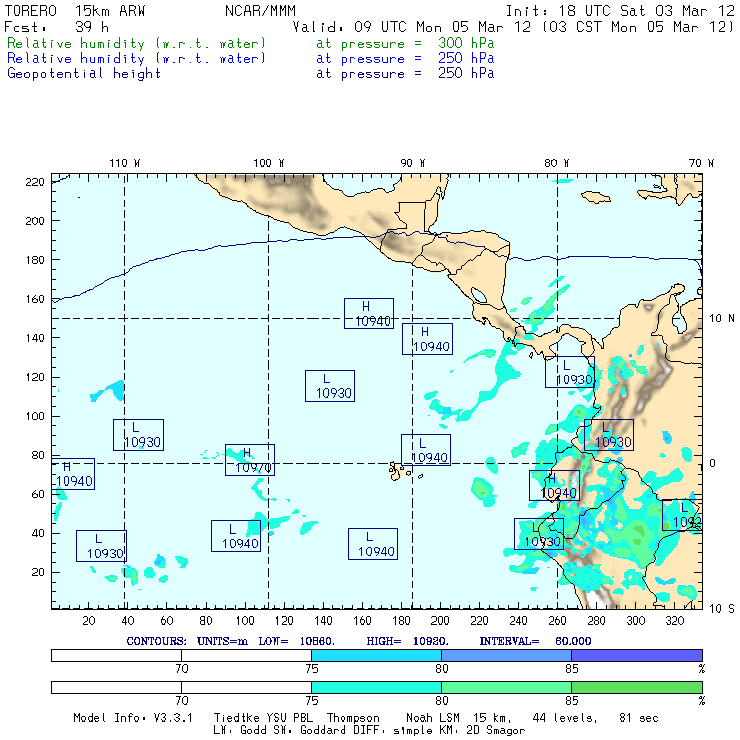Click the '160' tick label on left axis

tap(35, 299)
